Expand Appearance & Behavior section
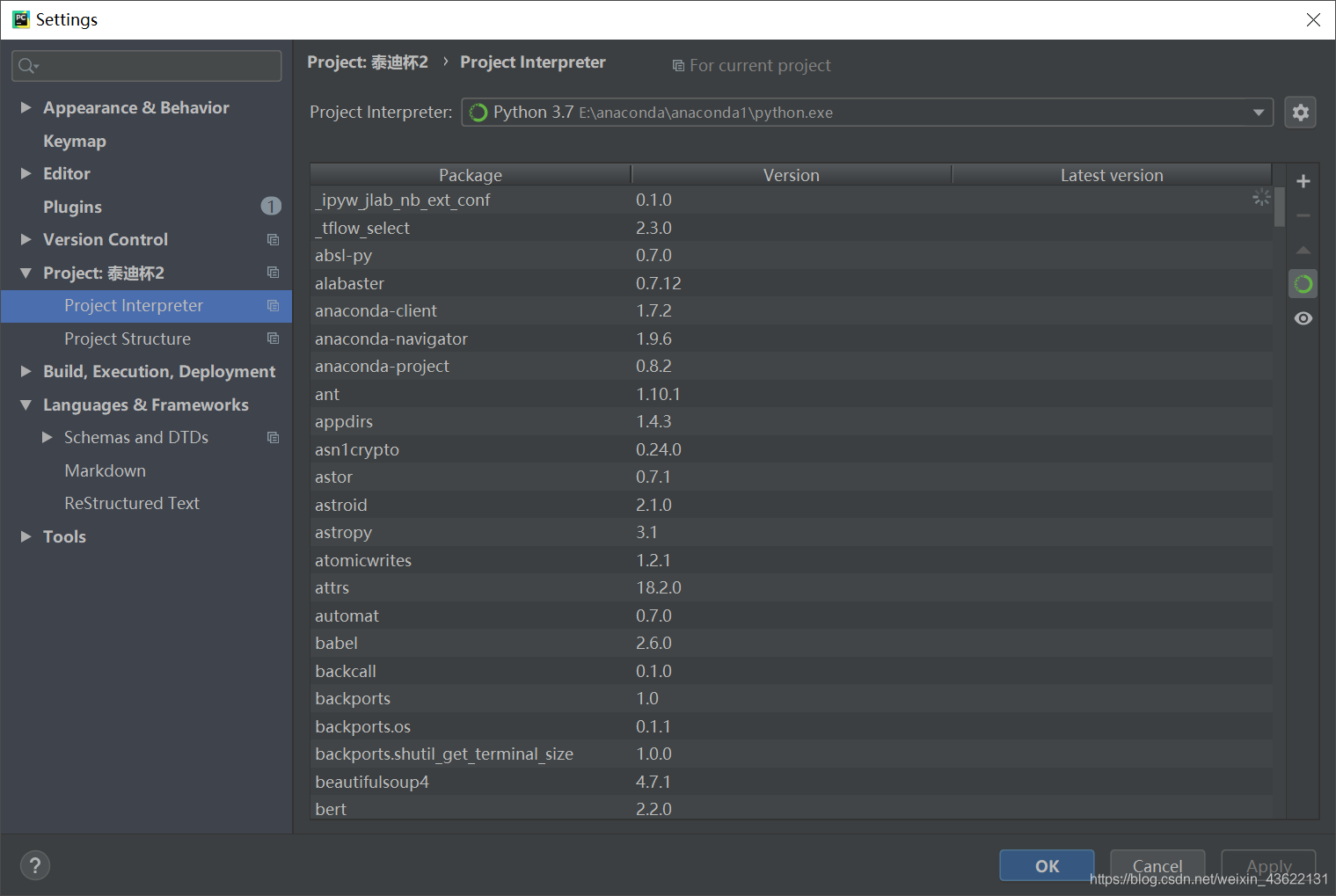The image size is (1336, 896). (26, 107)
